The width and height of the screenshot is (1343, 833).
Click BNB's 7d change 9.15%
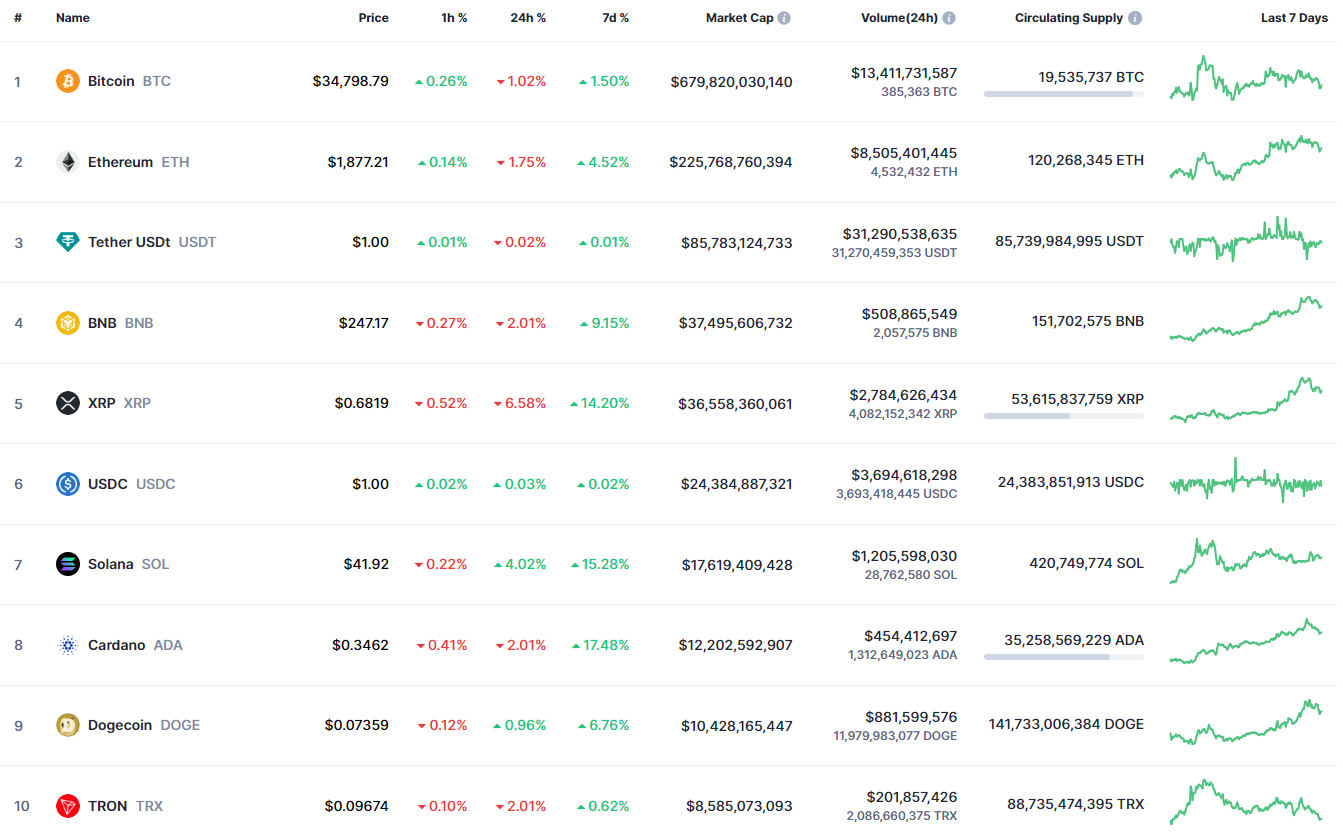[x=604, y=323]
